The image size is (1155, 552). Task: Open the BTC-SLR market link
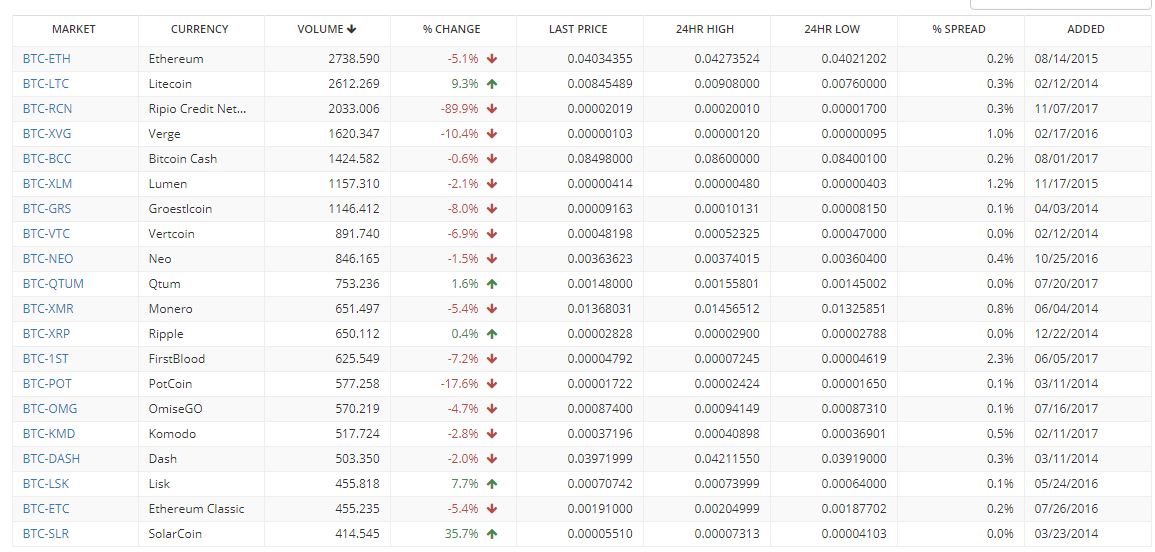(x=46, y=534)
